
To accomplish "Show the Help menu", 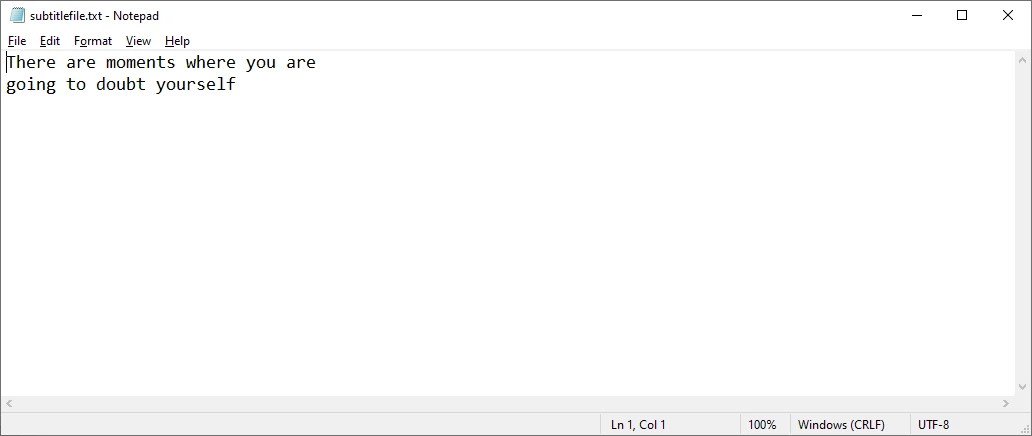I will pos(177,41).
